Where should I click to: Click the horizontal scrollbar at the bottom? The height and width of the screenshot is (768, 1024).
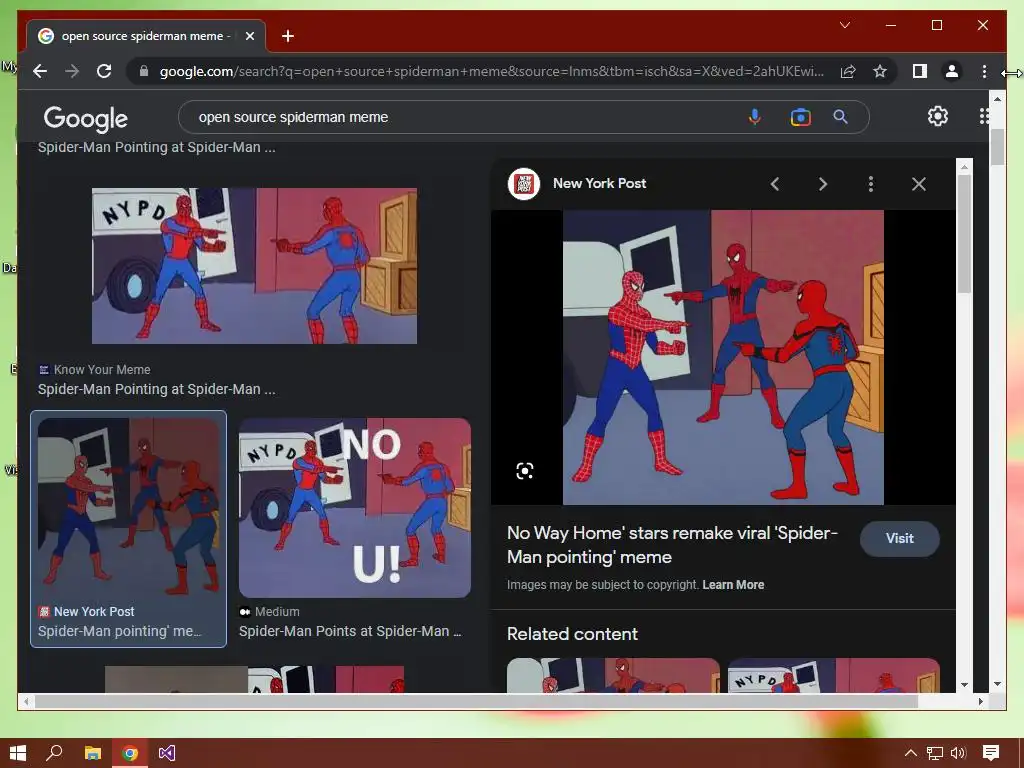coord(476,701)
